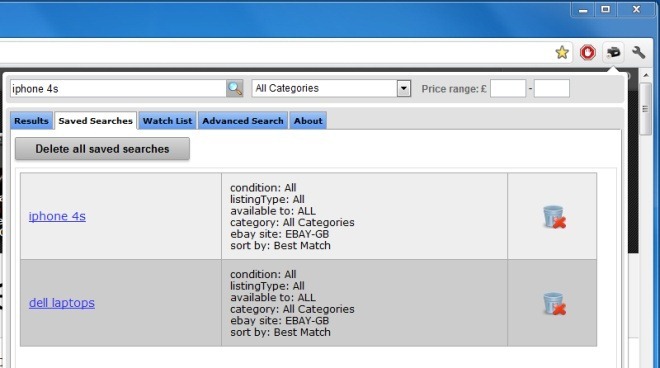This screenshot has width=660, height=368.
Task: Open the About tab
Action: tap(308, 121)
